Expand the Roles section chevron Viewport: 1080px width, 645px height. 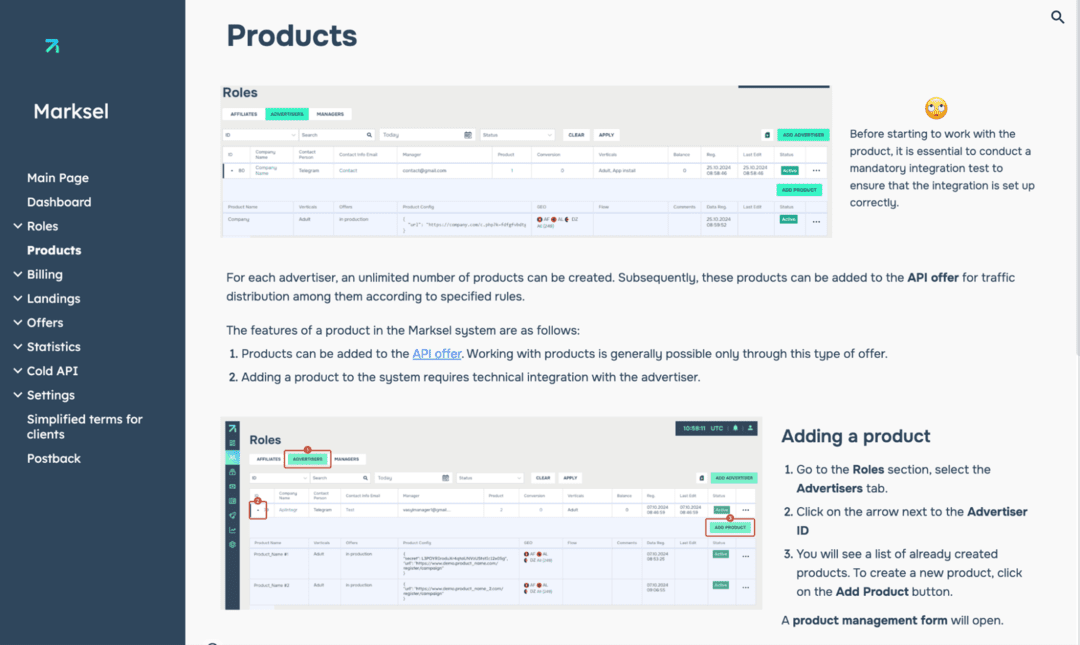tap(17, 226)
